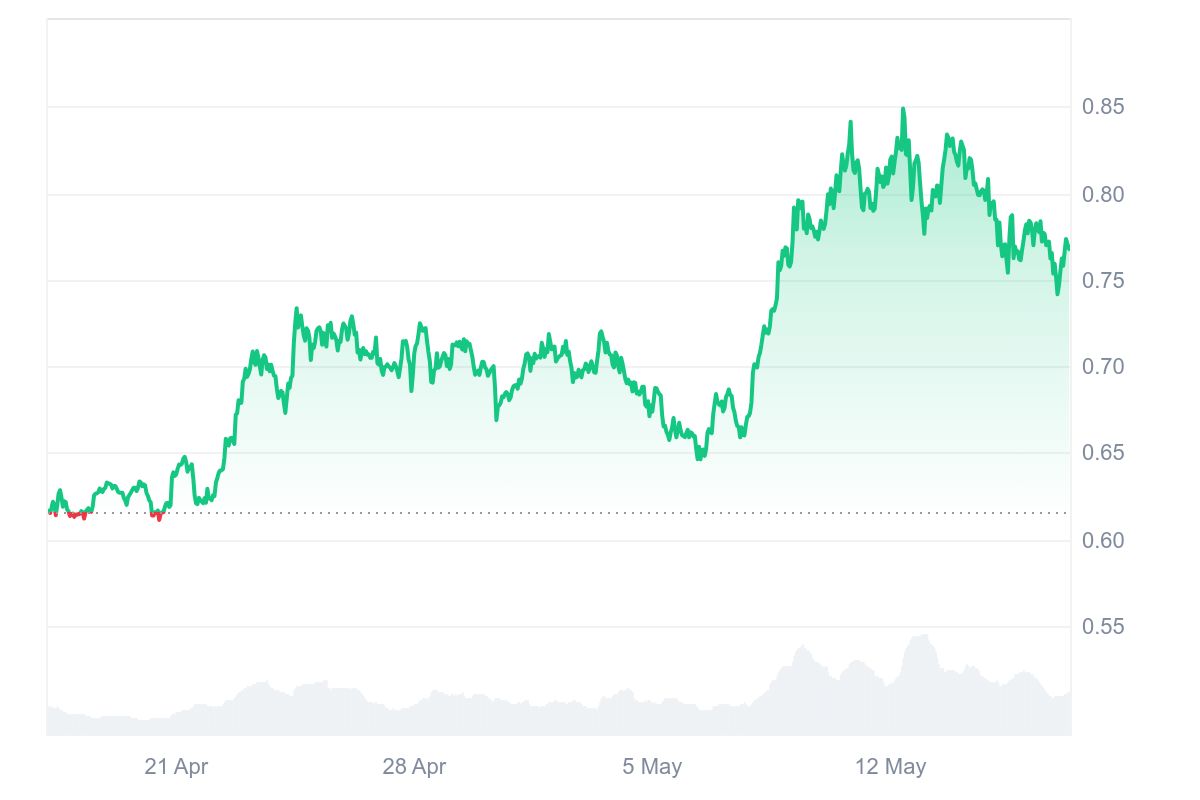Click the 28 Apr date label

[x=414, y=767]
